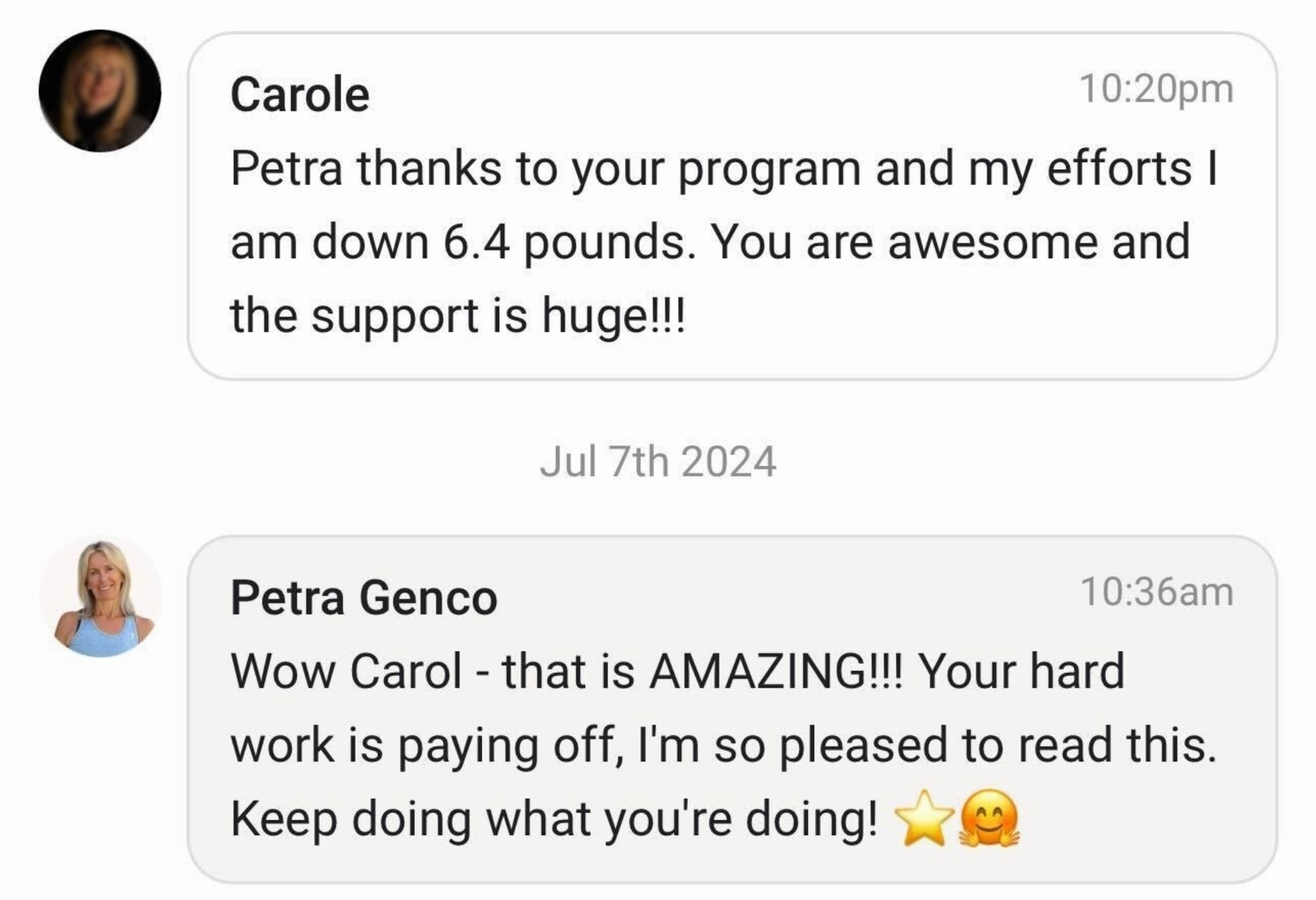Click "Wow Carol" at start of reply
The image size is (1316, 900).
[346, 671]
